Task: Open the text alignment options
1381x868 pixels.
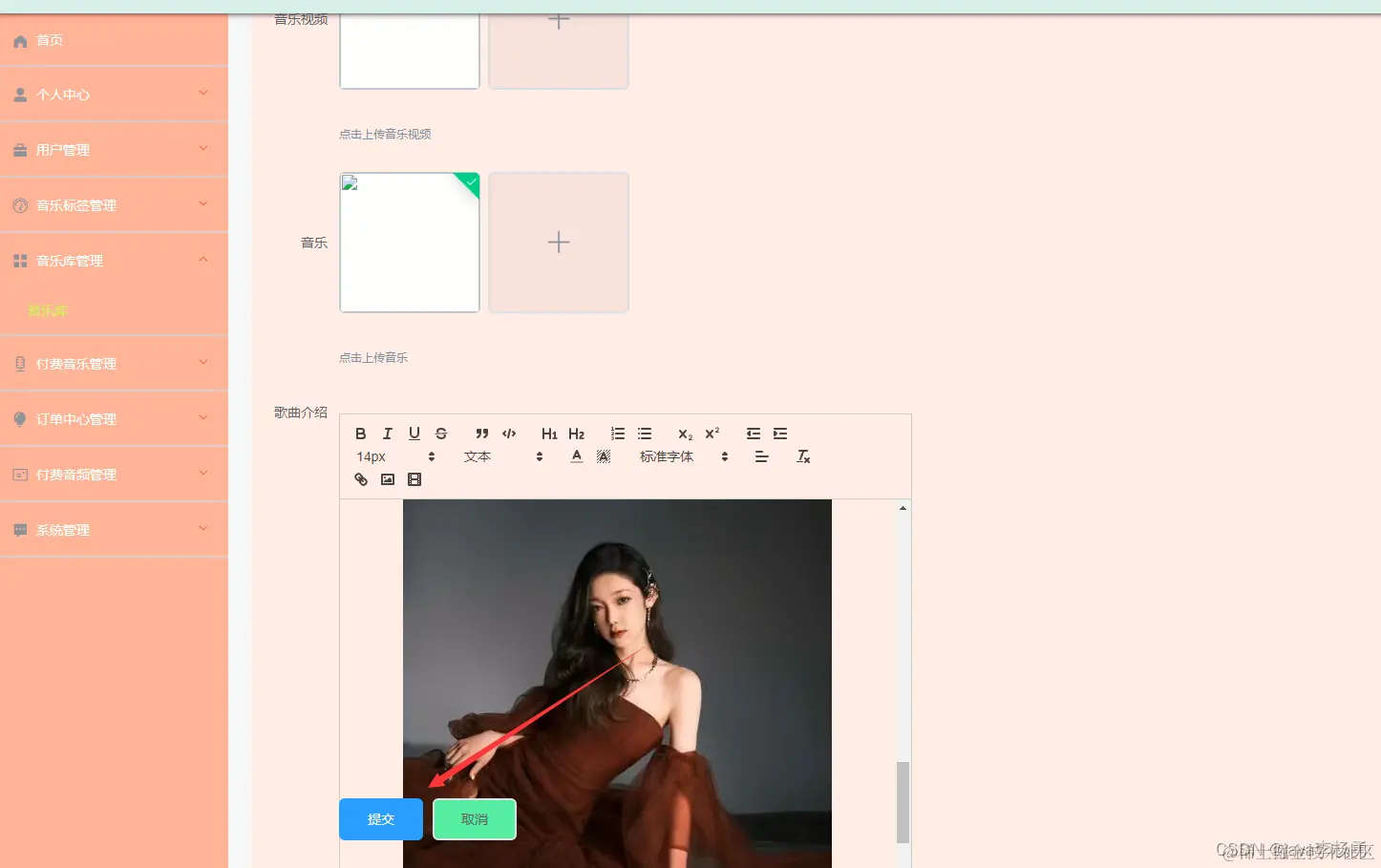Action: (761, 456)
